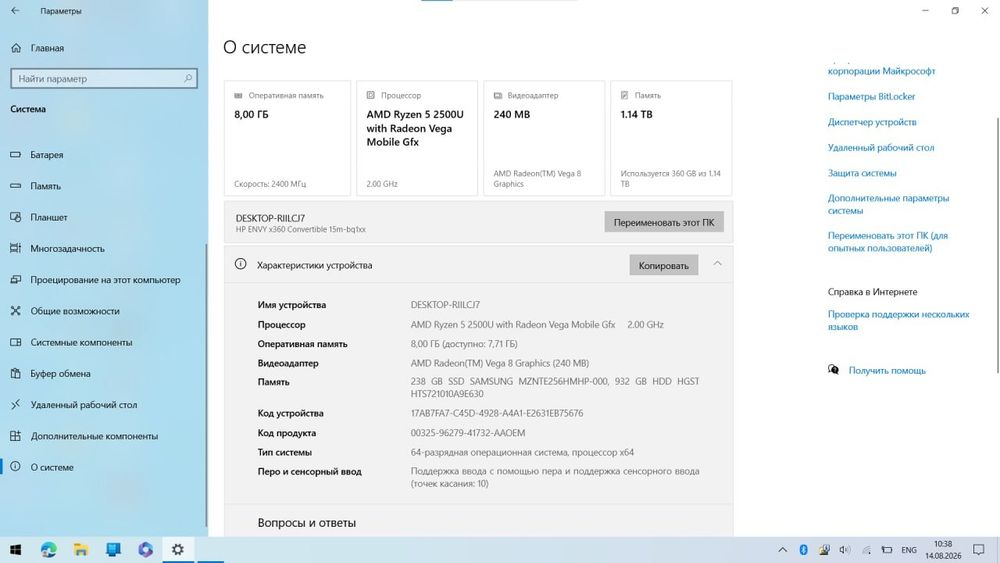The width and height of the screenshot is (1000, 563).
Task: Click the HP ENVY x360 Convertible model text
Action: pos(300,230)
